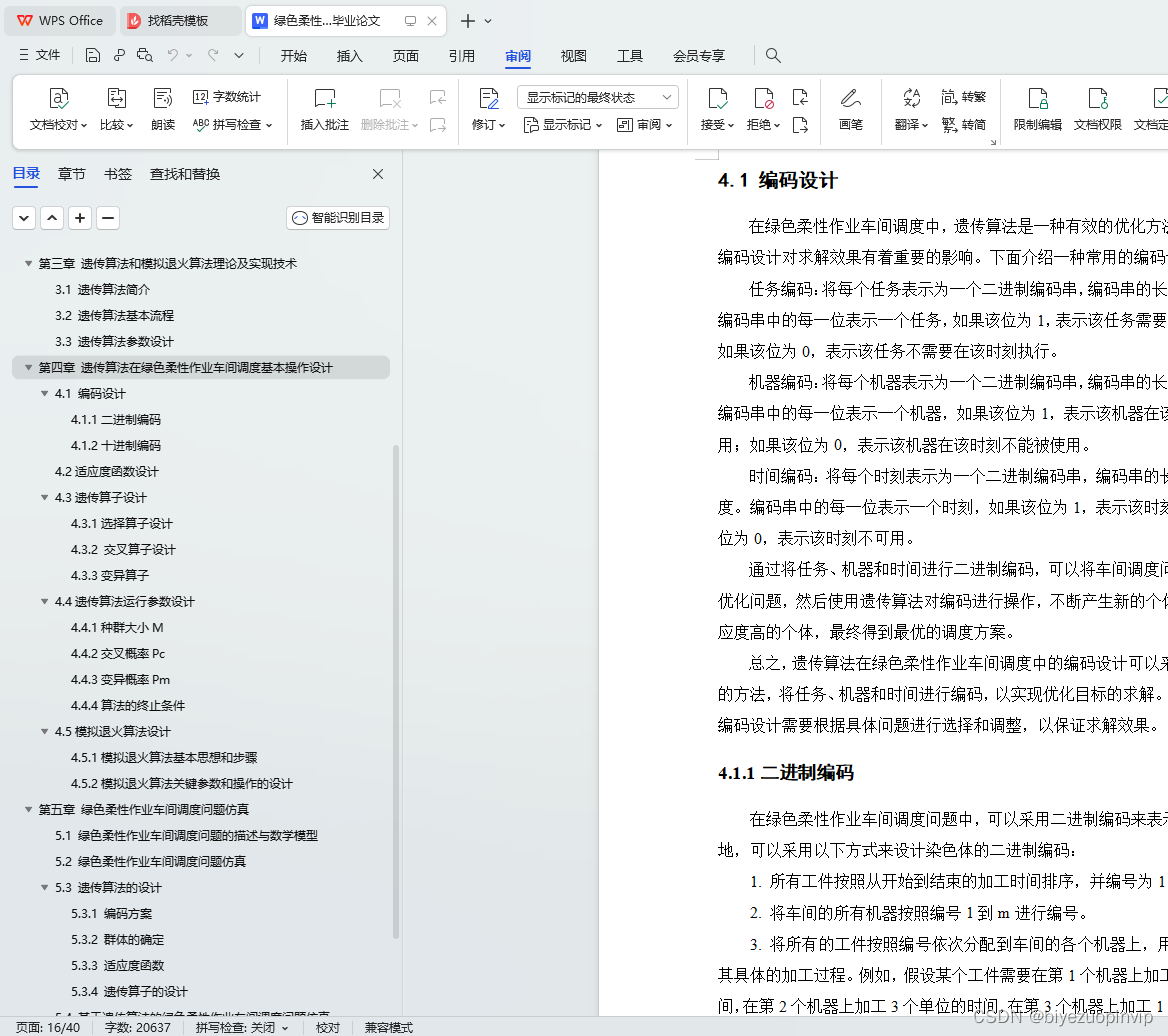Collapse the 4.1 编码设计 tree node

[x=45, y=393]
